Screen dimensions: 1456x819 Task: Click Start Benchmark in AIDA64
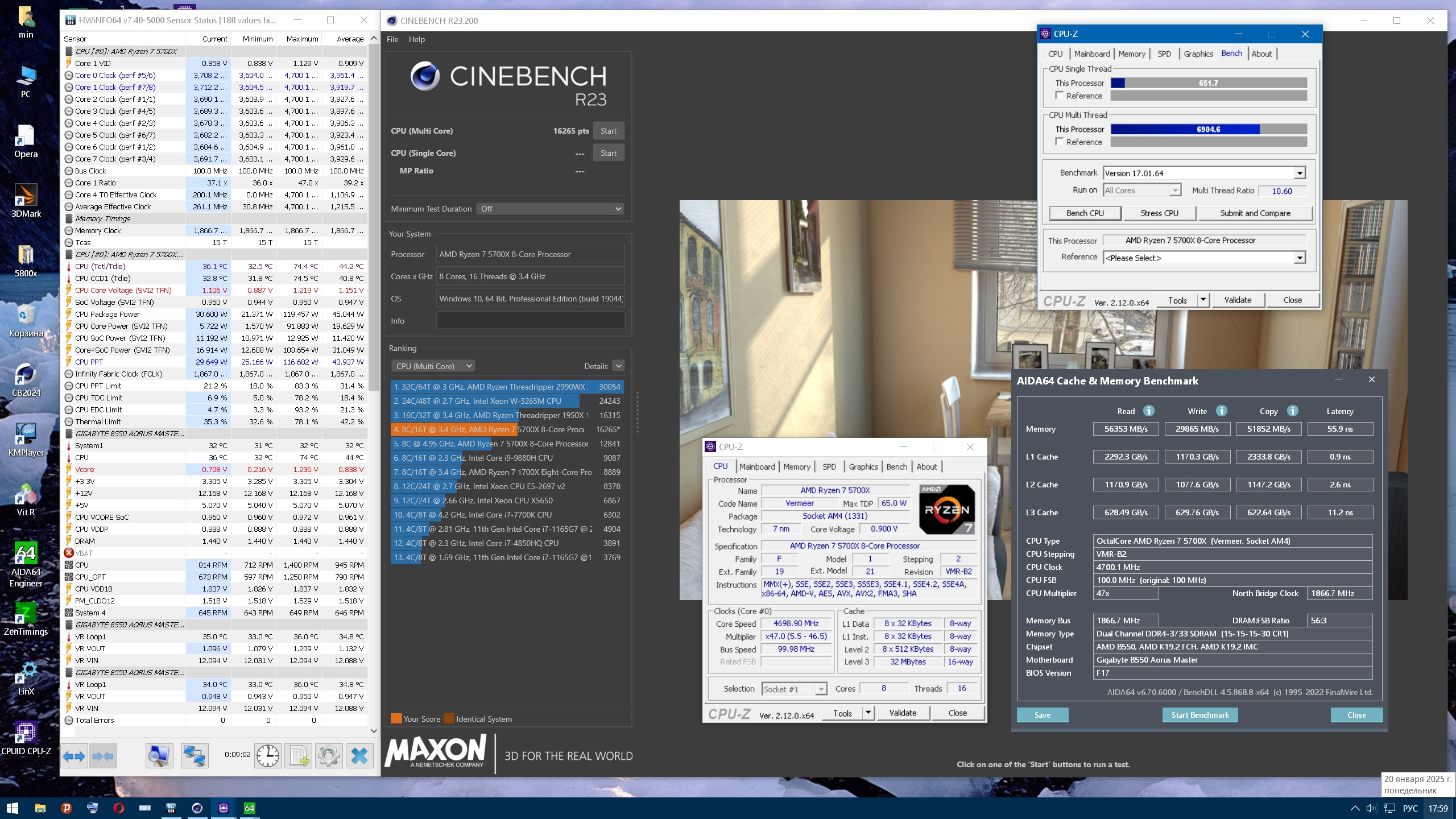1200,715
